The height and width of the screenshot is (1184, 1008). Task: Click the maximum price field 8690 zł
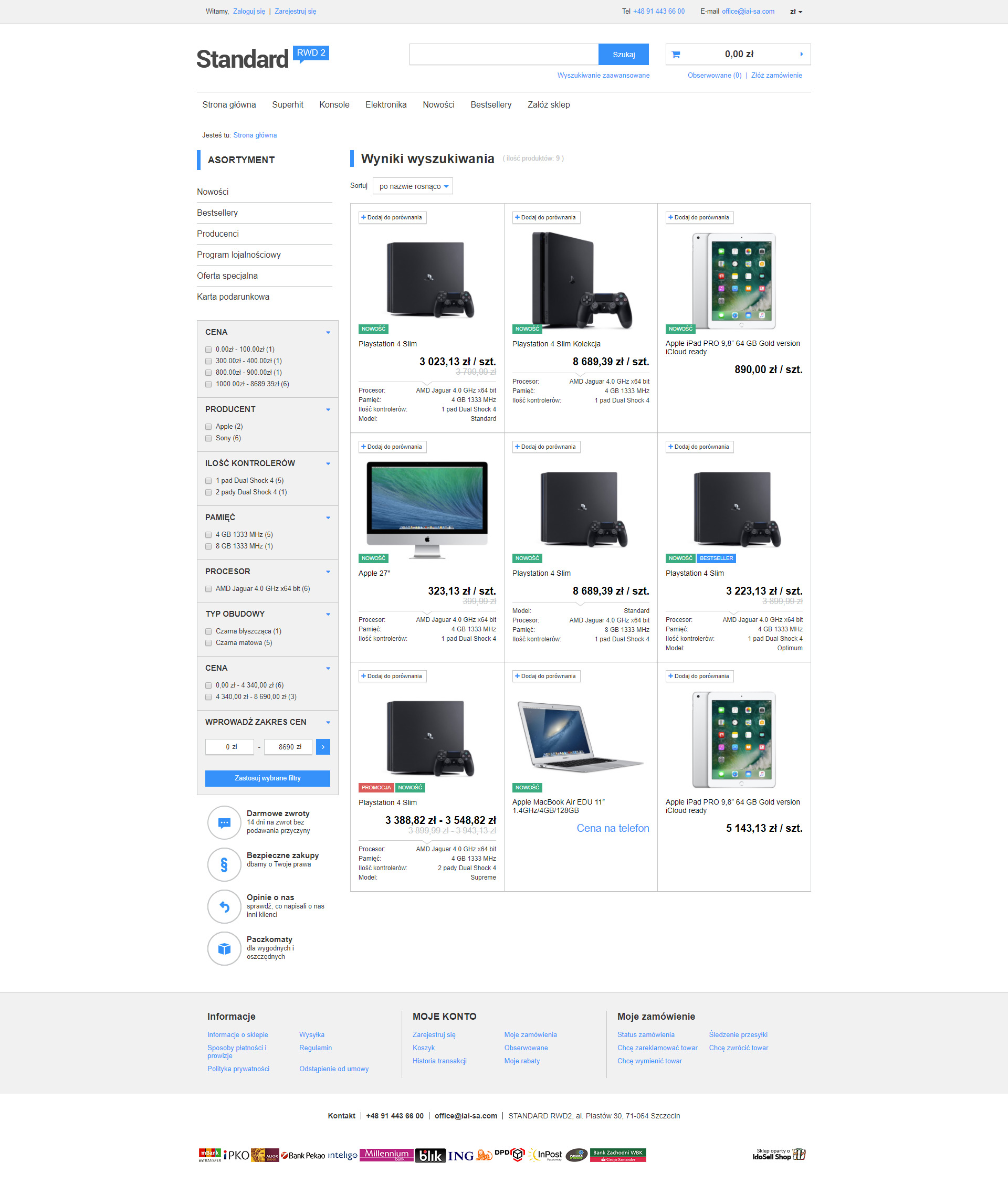288,746
